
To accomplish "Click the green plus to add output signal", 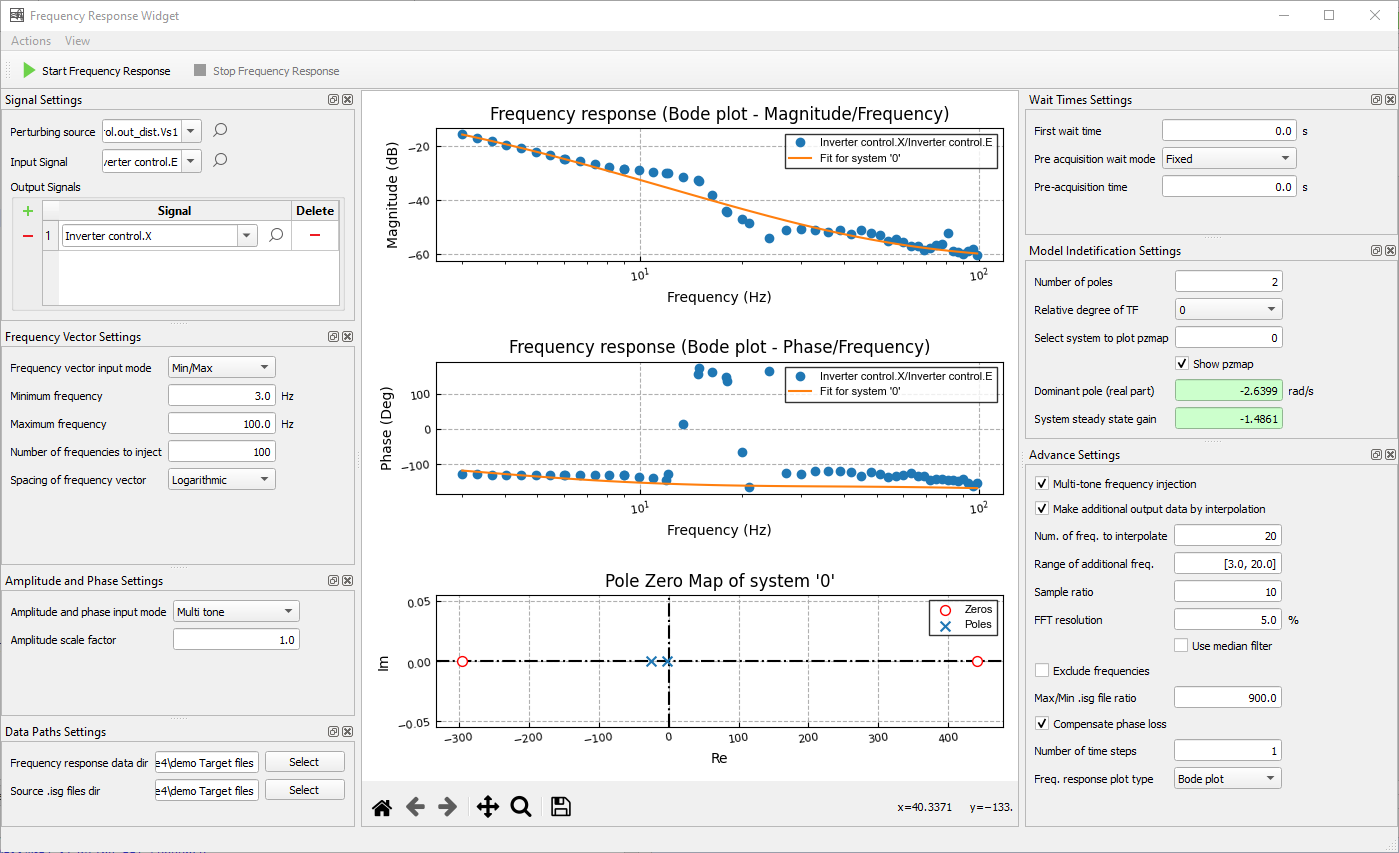I will click(28, 211).
